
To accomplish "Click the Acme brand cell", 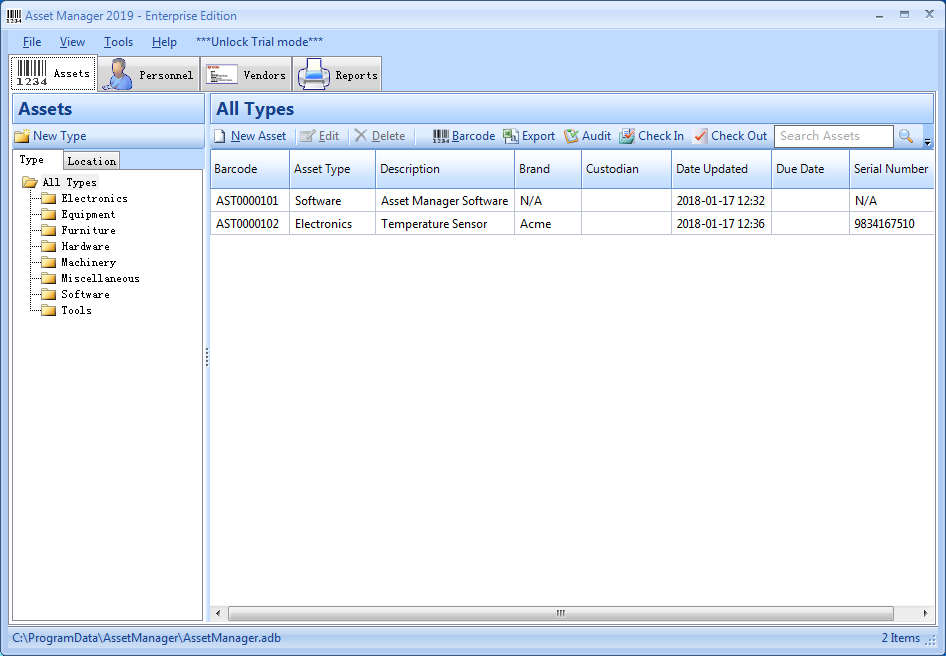I will (548, 224).
